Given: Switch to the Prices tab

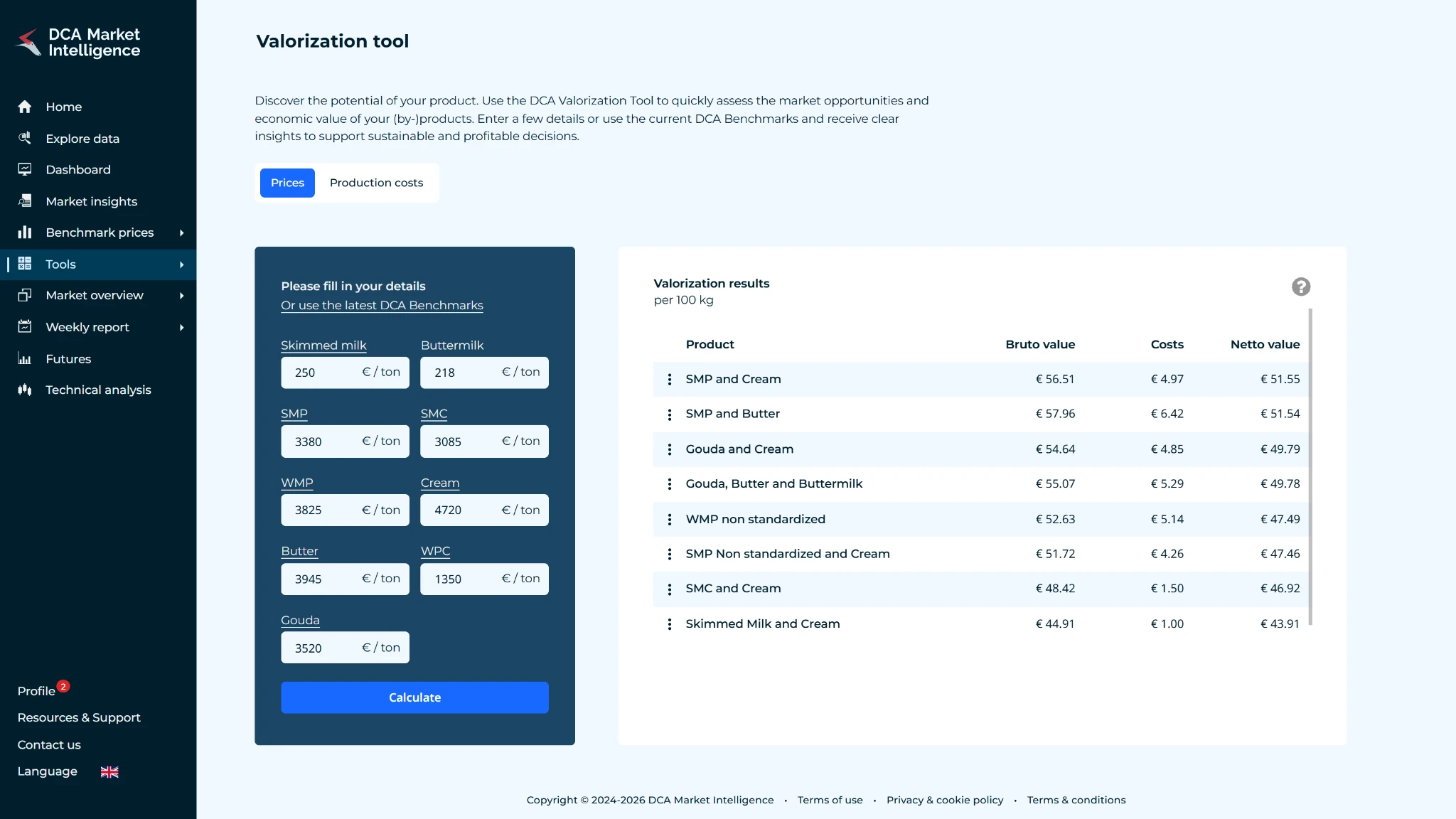Looking at the screenshot, I should tap(287, 183).
